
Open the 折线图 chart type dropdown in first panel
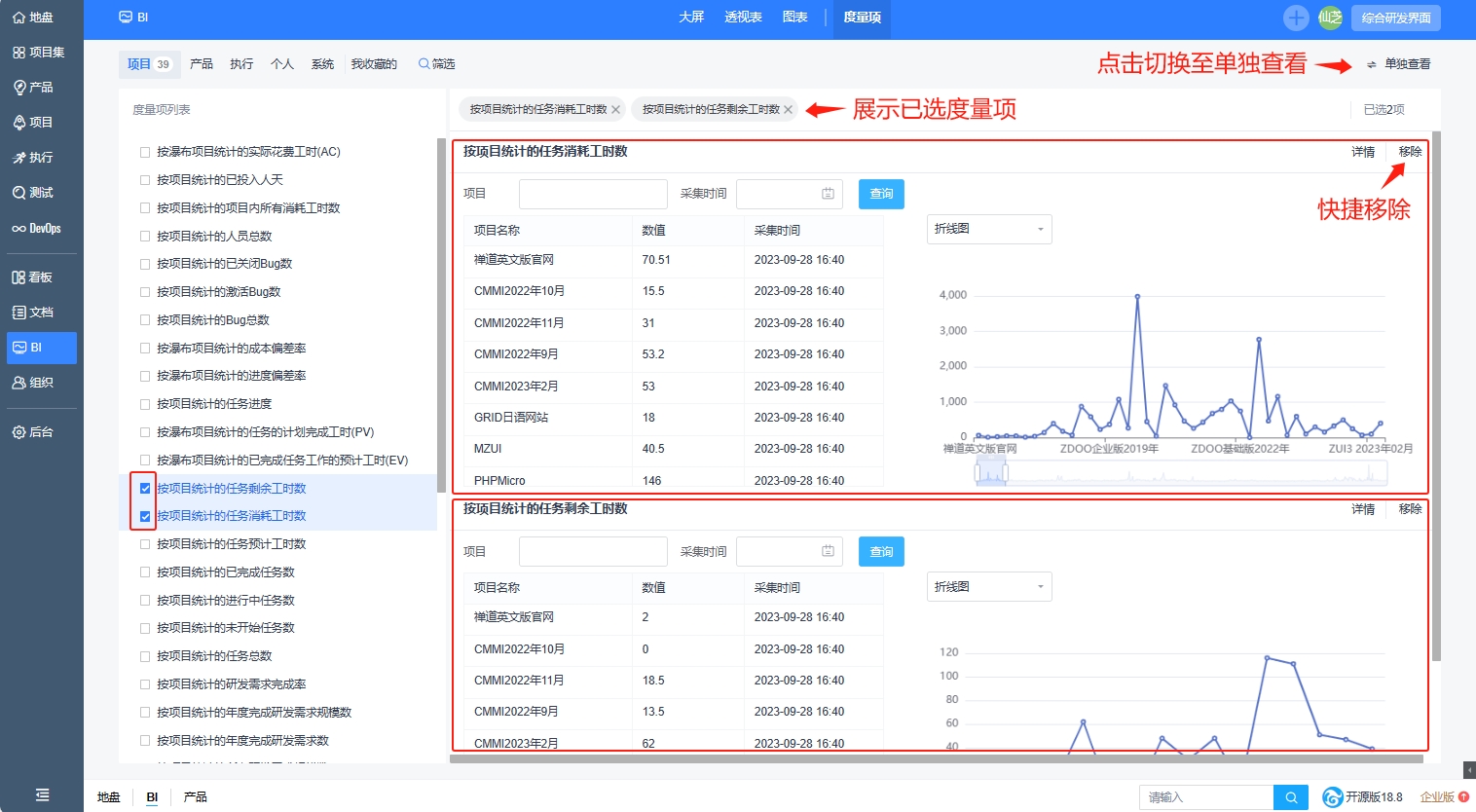pyautogui.click(x=988, y=230)
